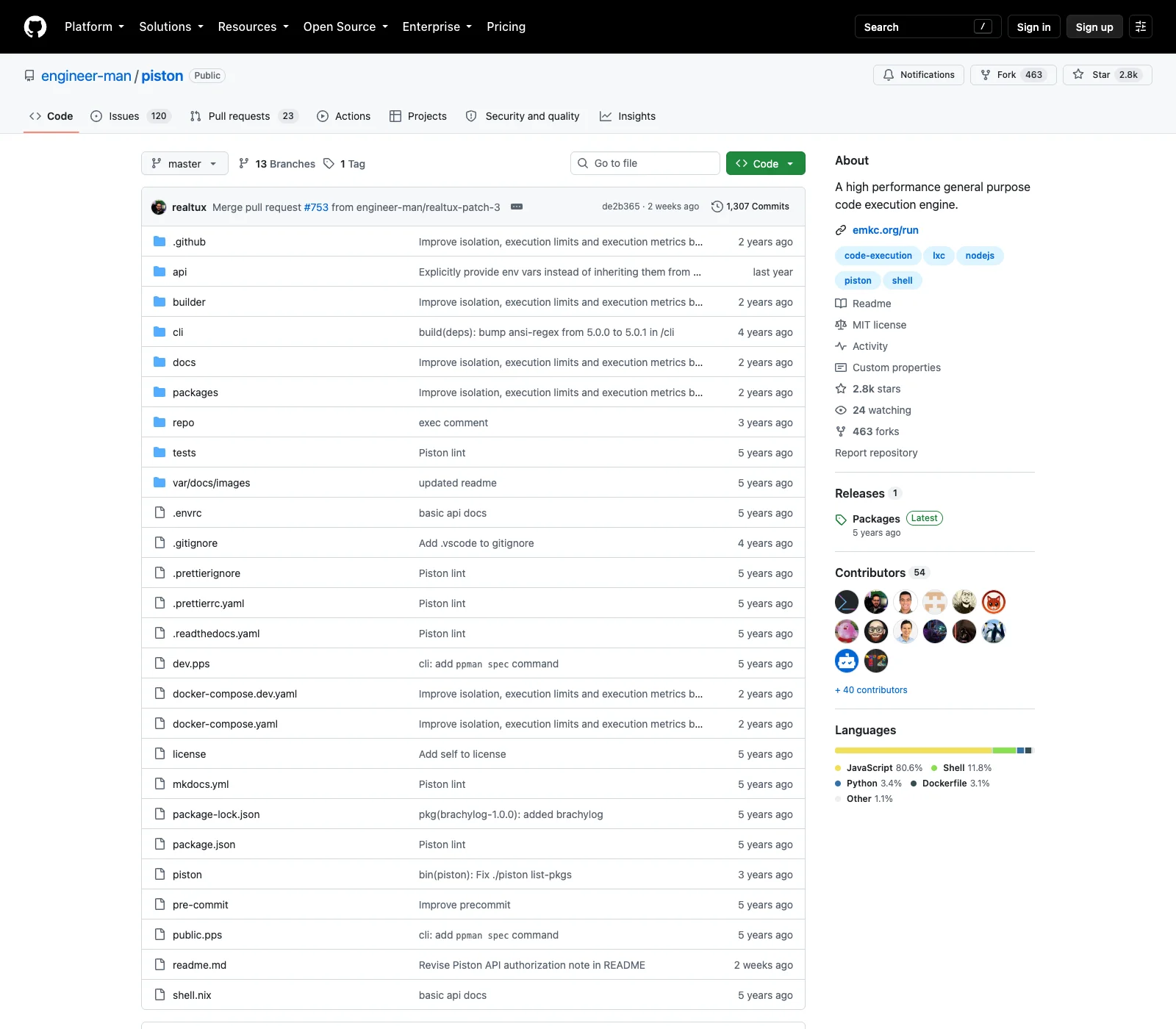
Task: Switch to the Pull requests tab
Action: coord(243,116)
